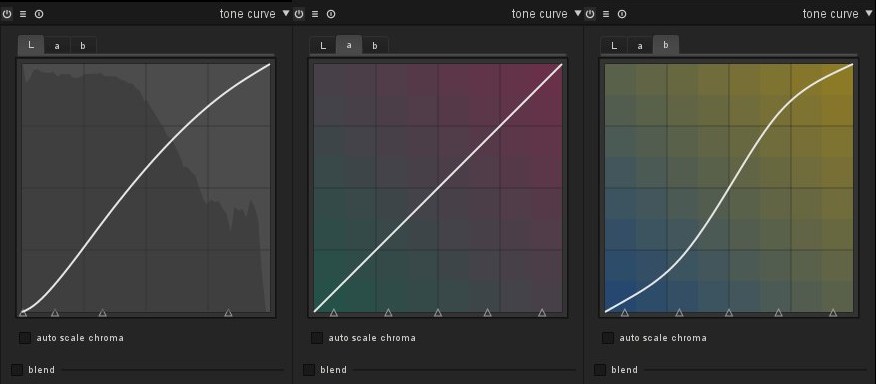This screenshot has height=384, width=876.
Task: Toggle power icon of the a-channel tone curve module
Action: pos(299,14)
